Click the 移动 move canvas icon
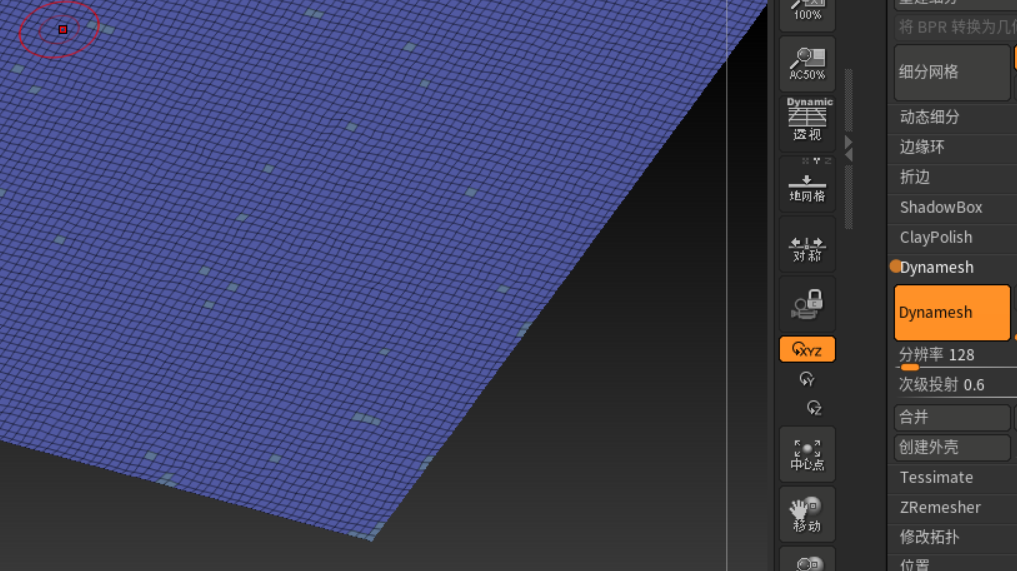The width and height of the screenshot is (1017, 571). coord(807,514)
